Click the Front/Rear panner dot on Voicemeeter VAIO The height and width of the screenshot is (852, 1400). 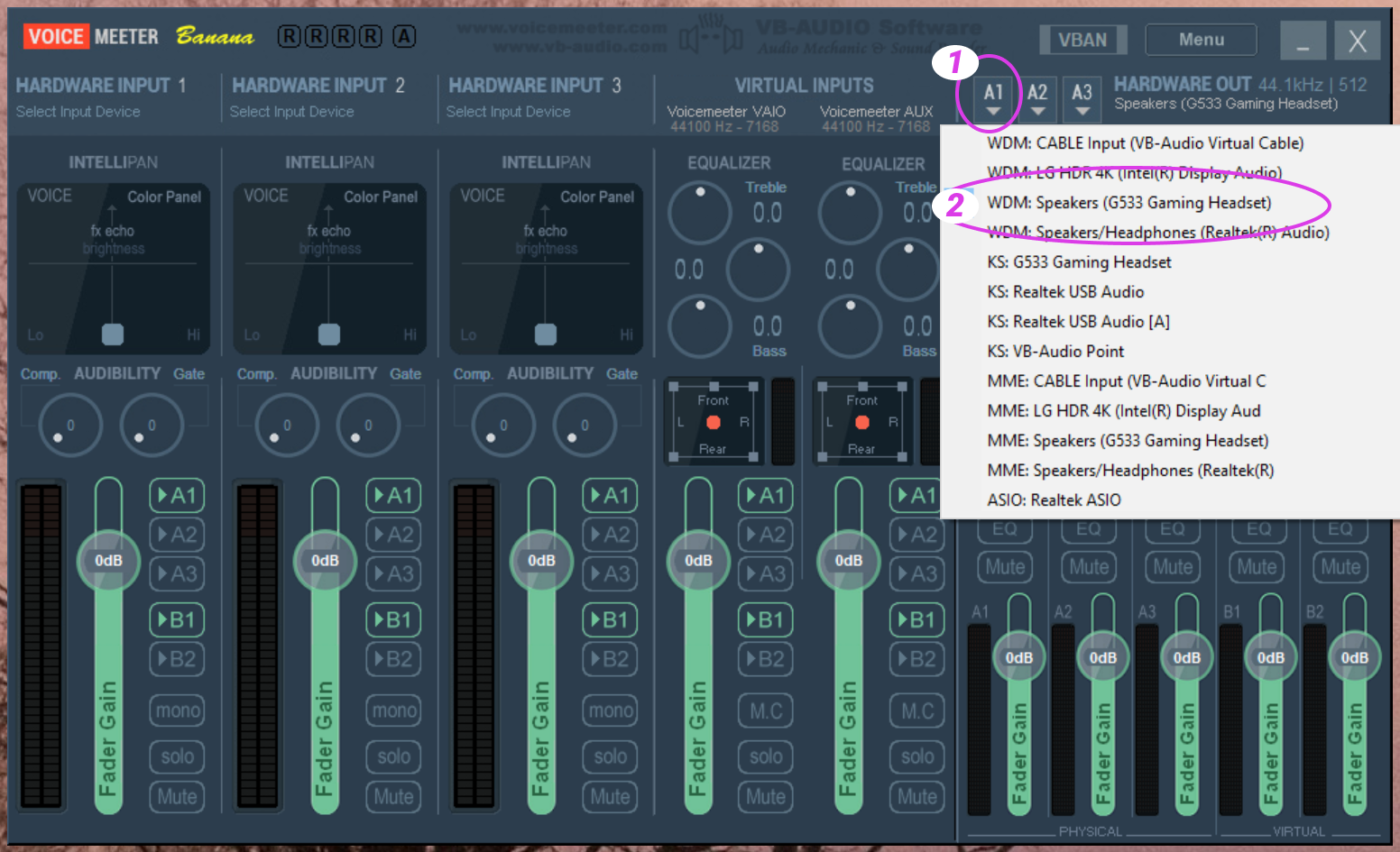714,422
